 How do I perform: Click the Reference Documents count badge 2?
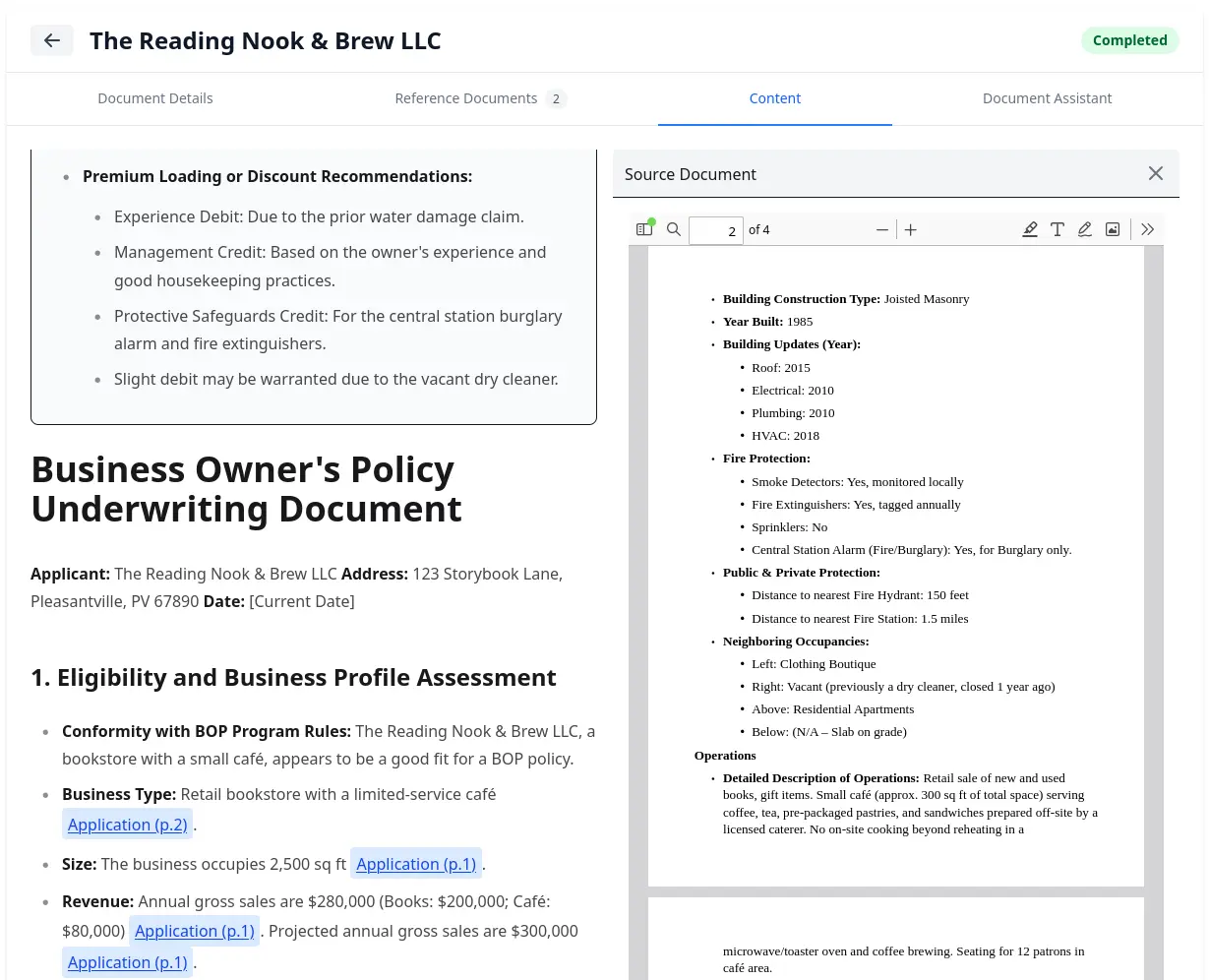[556, 98]
